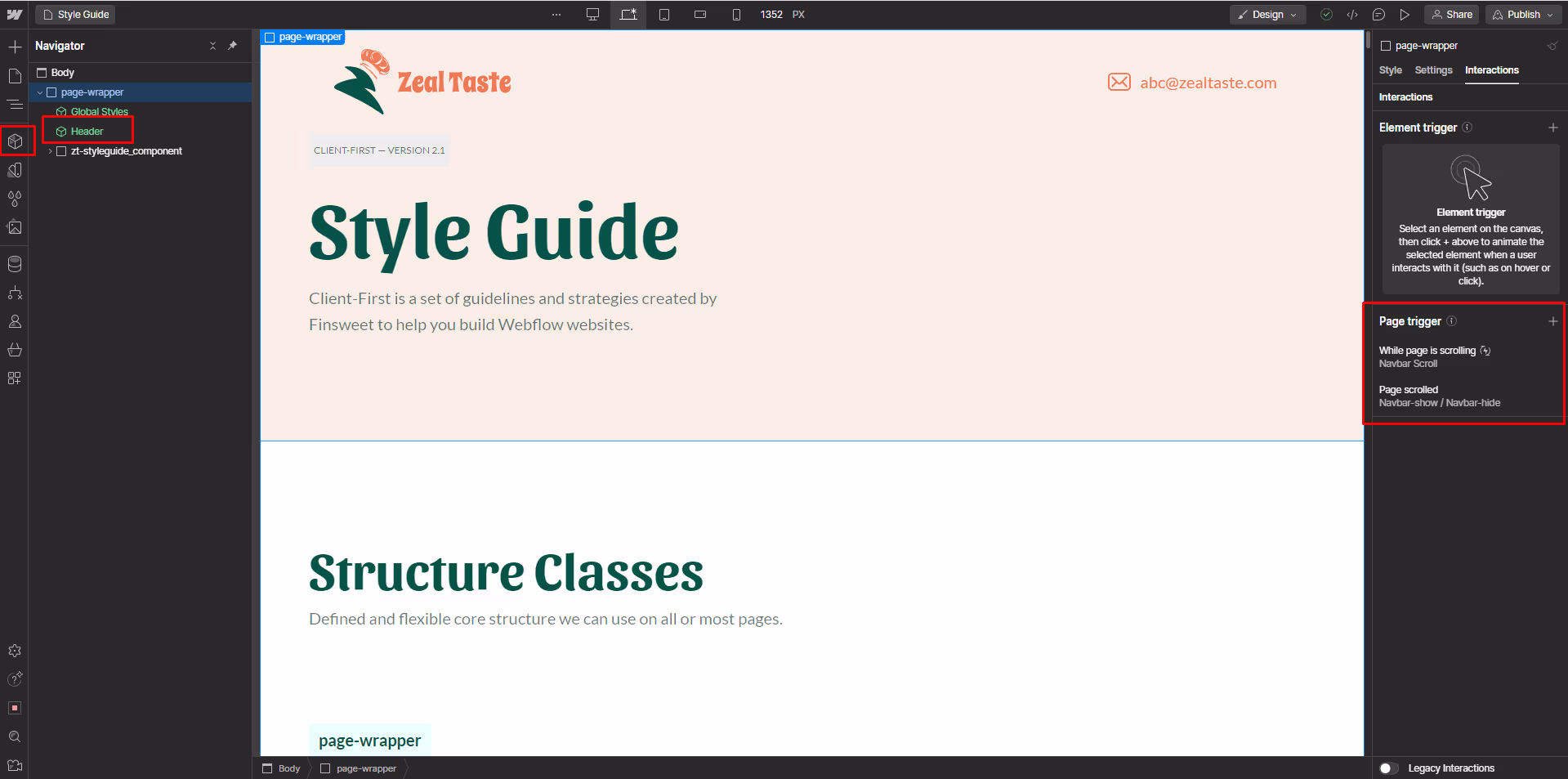The height and width of the screenshot is (779, 1568).
Task: Open site Settings gear in sidebar
Action: pos(15,651)
